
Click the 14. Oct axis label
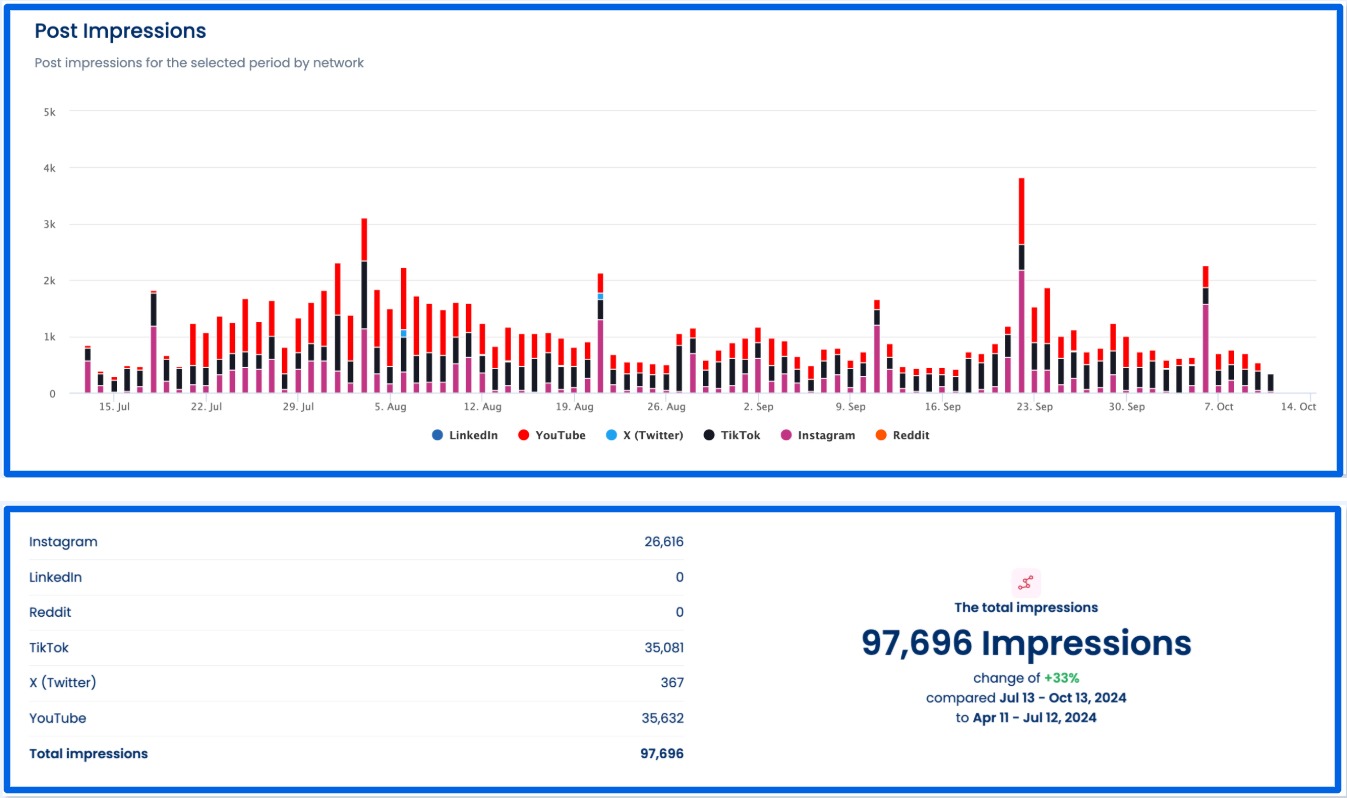[x=1298, y=407]
